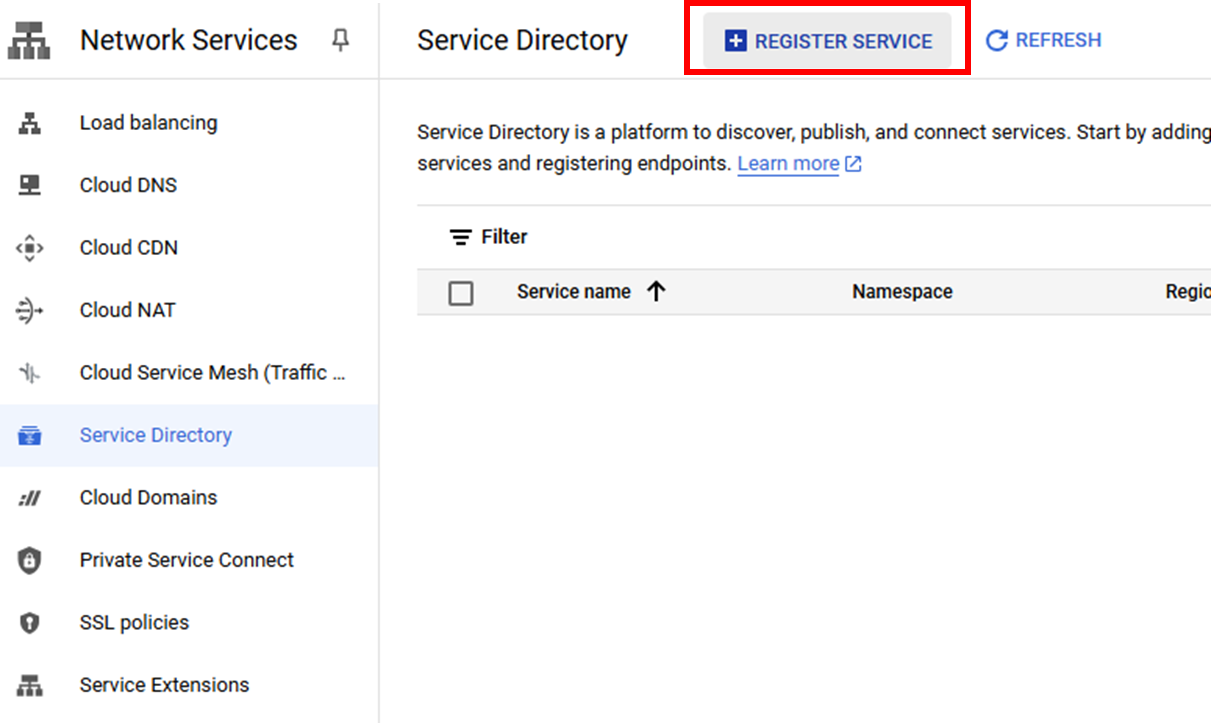1211x723 pixels.
Task: Navigate to Cloud NAT
Action: (127, 310)
